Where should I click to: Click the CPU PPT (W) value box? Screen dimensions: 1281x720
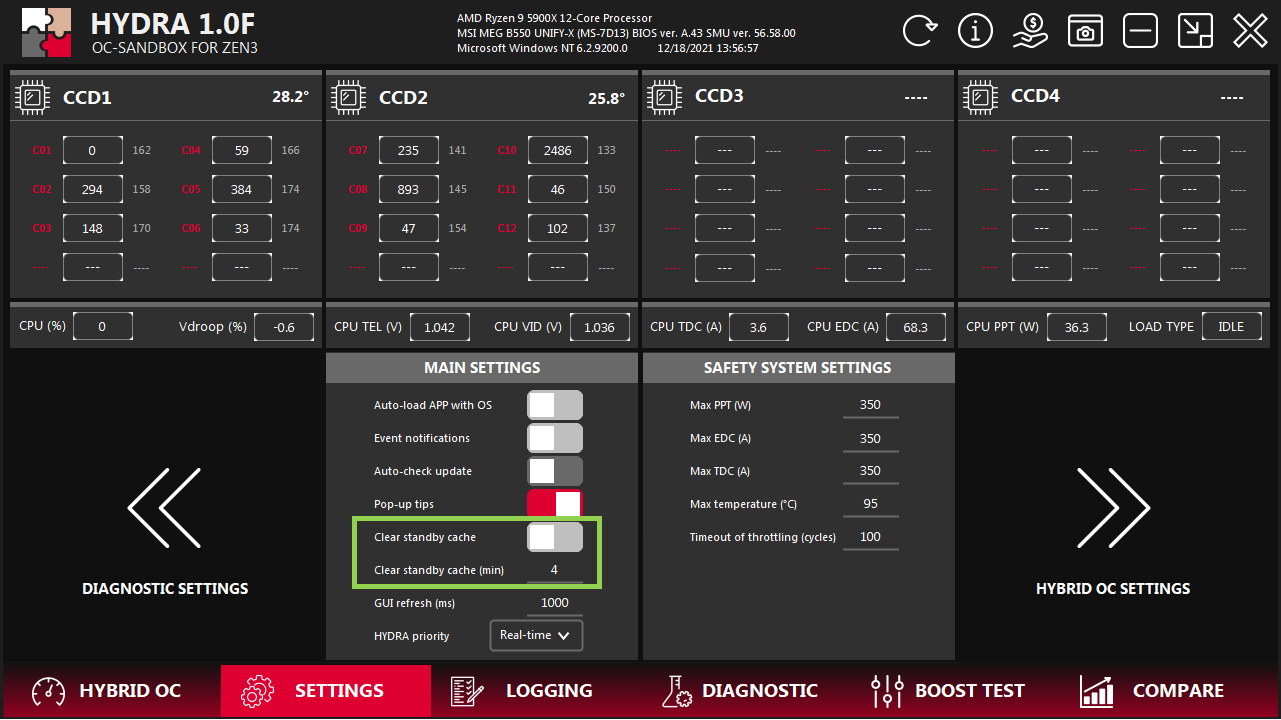pyautogui.click(x=1076, y=327)
